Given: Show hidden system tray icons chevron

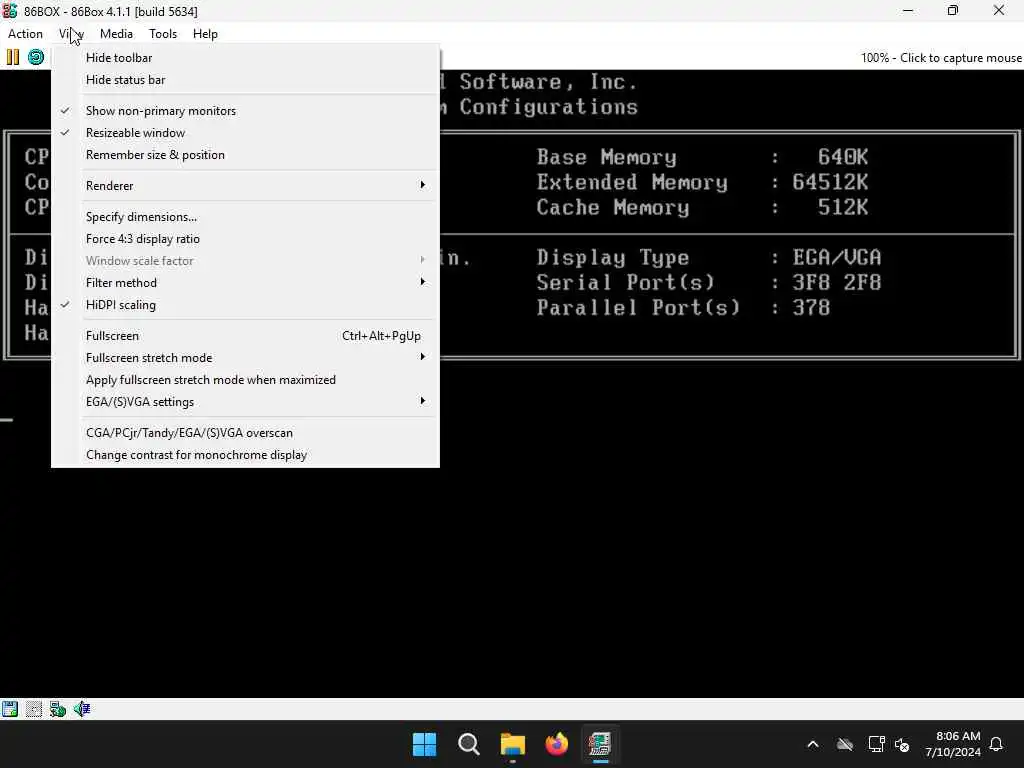Looking at the screenshot, I should click(813, 744).
